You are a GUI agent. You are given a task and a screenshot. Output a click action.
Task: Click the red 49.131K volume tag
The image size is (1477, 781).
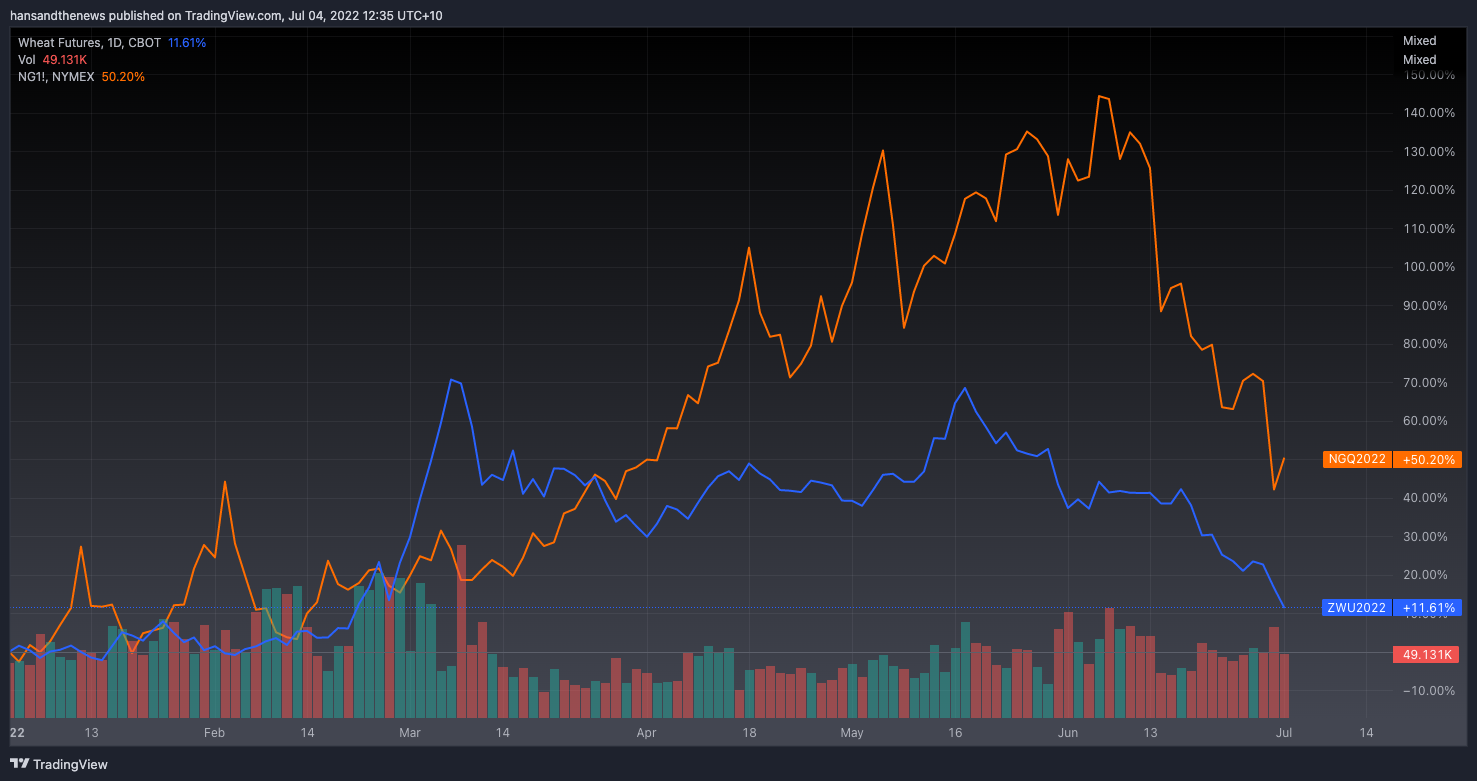[1426, 654]
